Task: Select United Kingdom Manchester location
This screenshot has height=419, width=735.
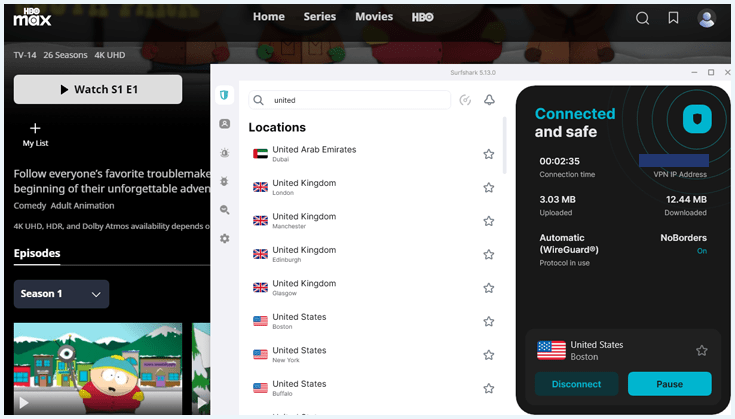Action: 373,221
